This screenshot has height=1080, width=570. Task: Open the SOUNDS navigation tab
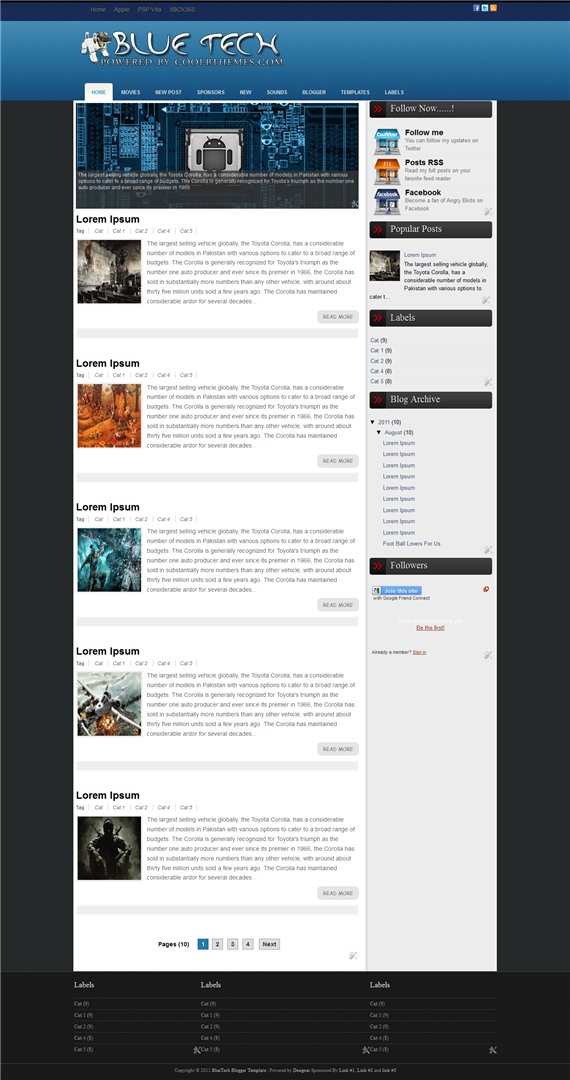[277, 92]
